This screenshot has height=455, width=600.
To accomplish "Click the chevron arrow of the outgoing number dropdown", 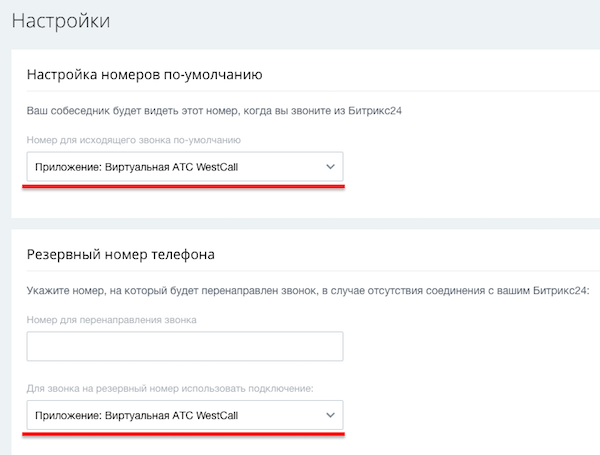I will pos(331,167).
